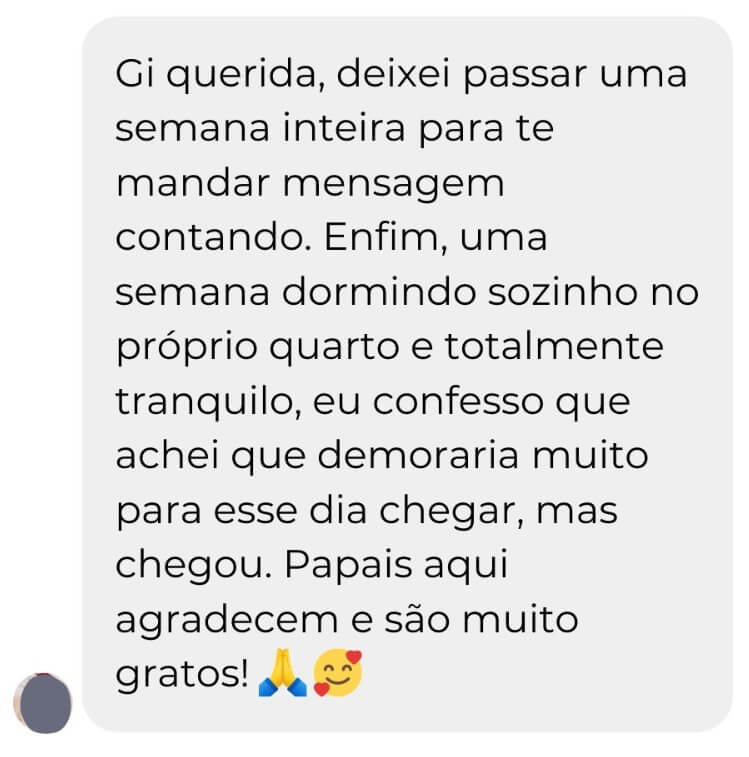This screenshot has height=757, width=749.
Task: Click the word "próprio" in the message
Action: pyautogui.click(x=186, y=349)
